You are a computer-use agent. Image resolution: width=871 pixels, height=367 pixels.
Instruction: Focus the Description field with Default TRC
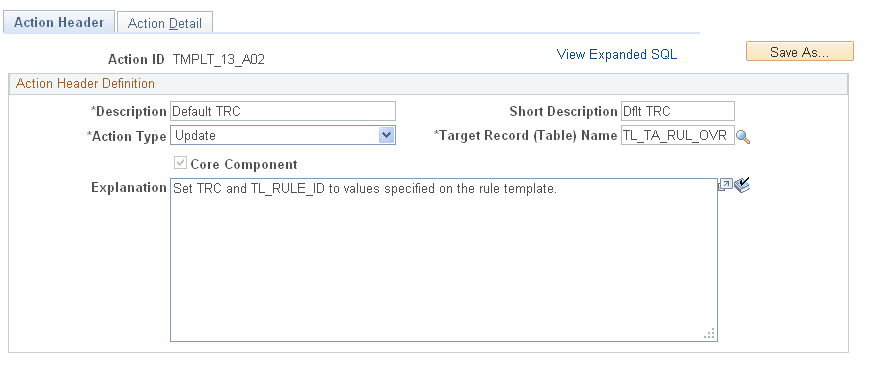click(x=283, y=111)
